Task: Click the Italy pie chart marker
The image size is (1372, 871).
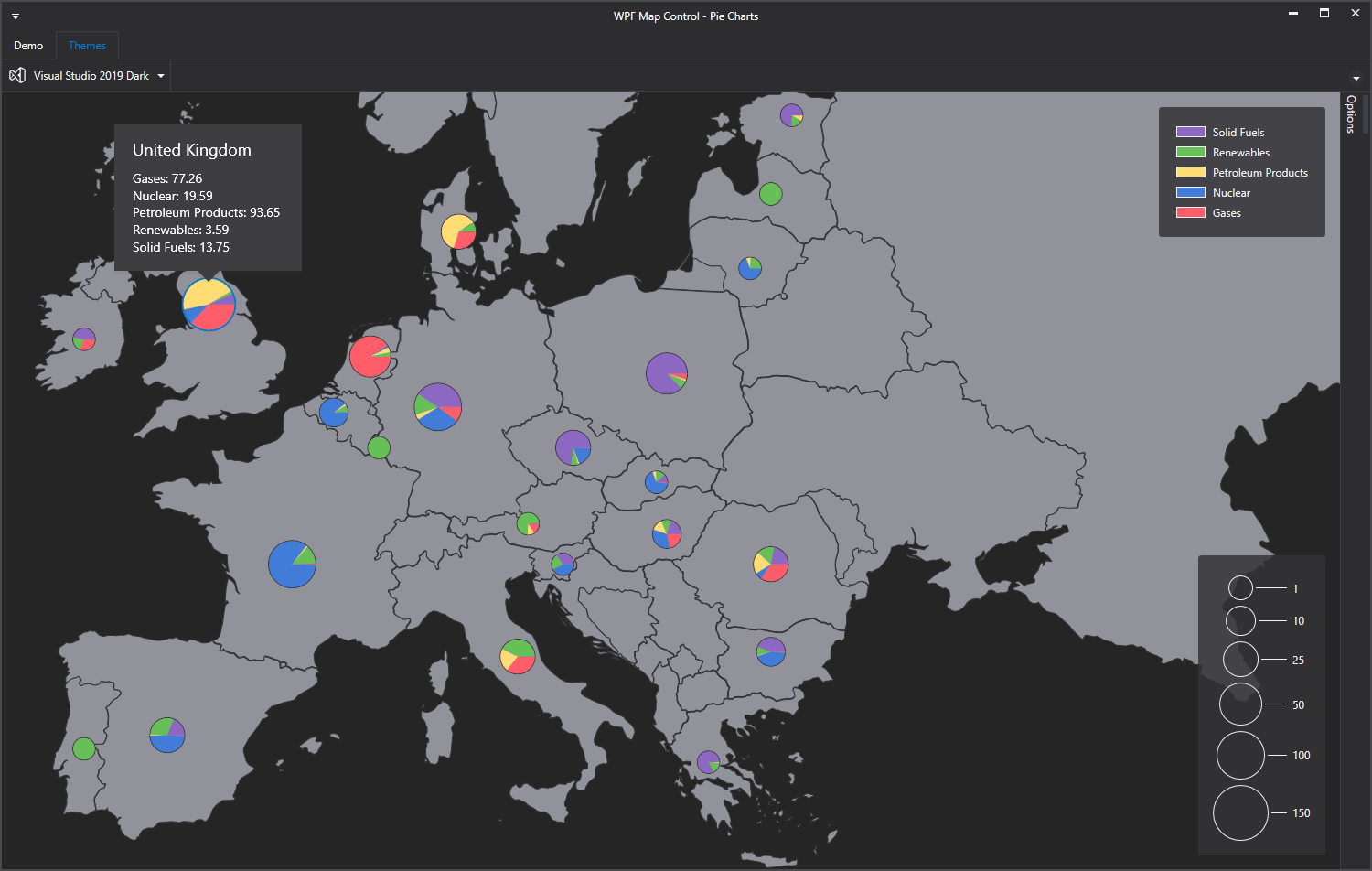Action: (x=518, y=656)
